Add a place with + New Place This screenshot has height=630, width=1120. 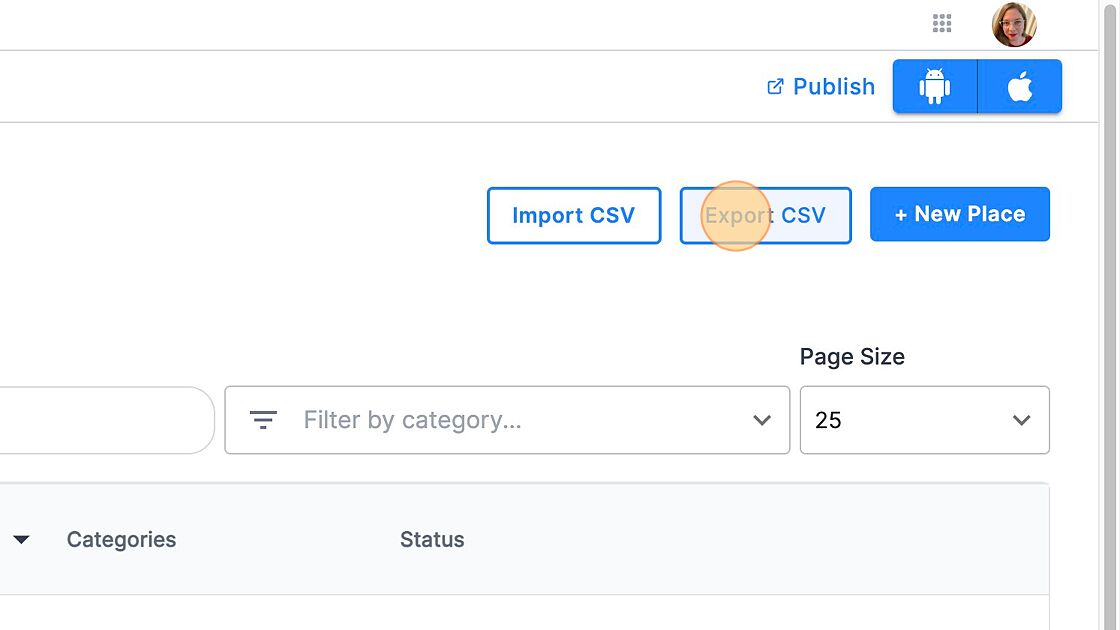(959, 214)
